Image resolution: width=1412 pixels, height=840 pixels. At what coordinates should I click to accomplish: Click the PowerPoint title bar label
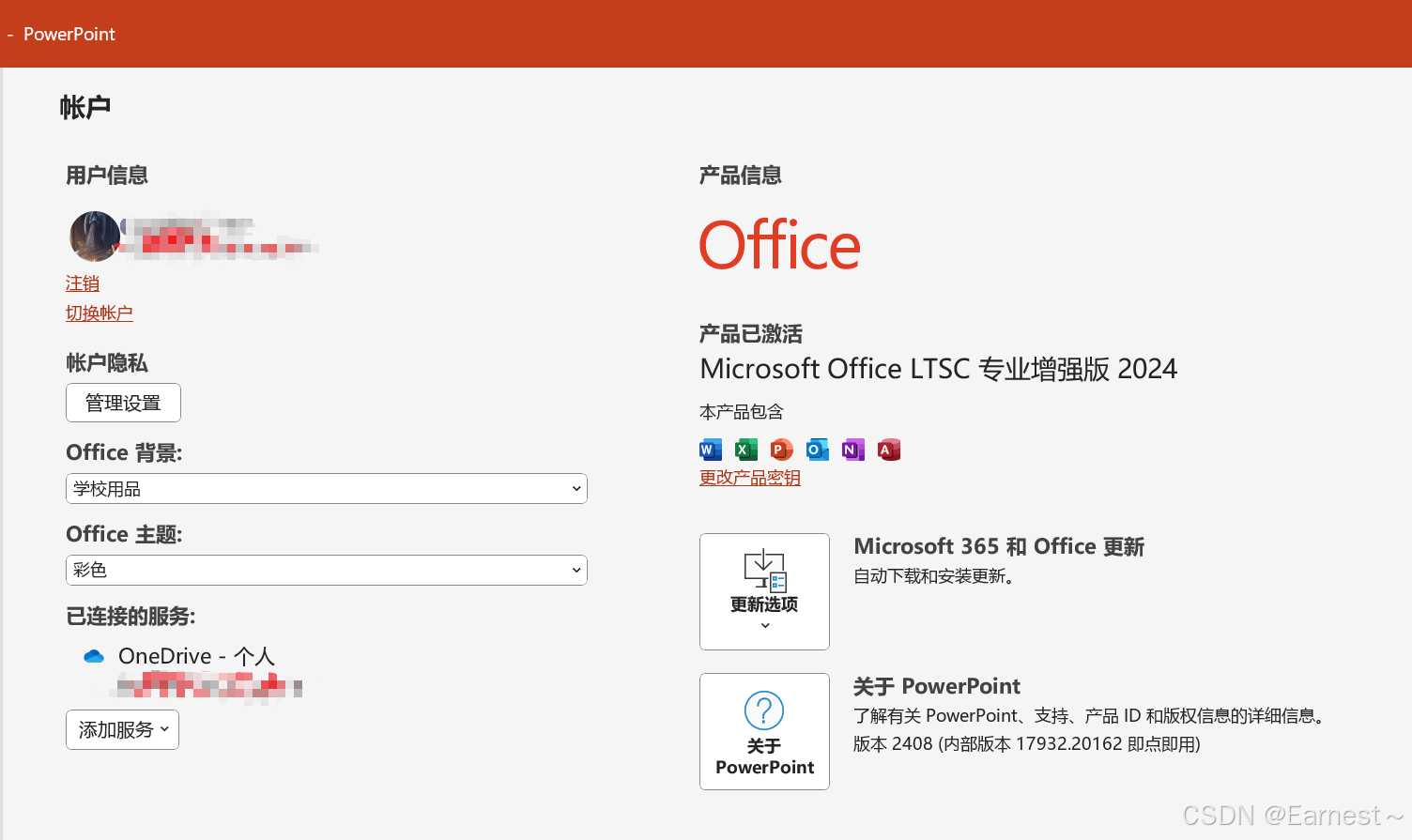(x=69, y=34)
